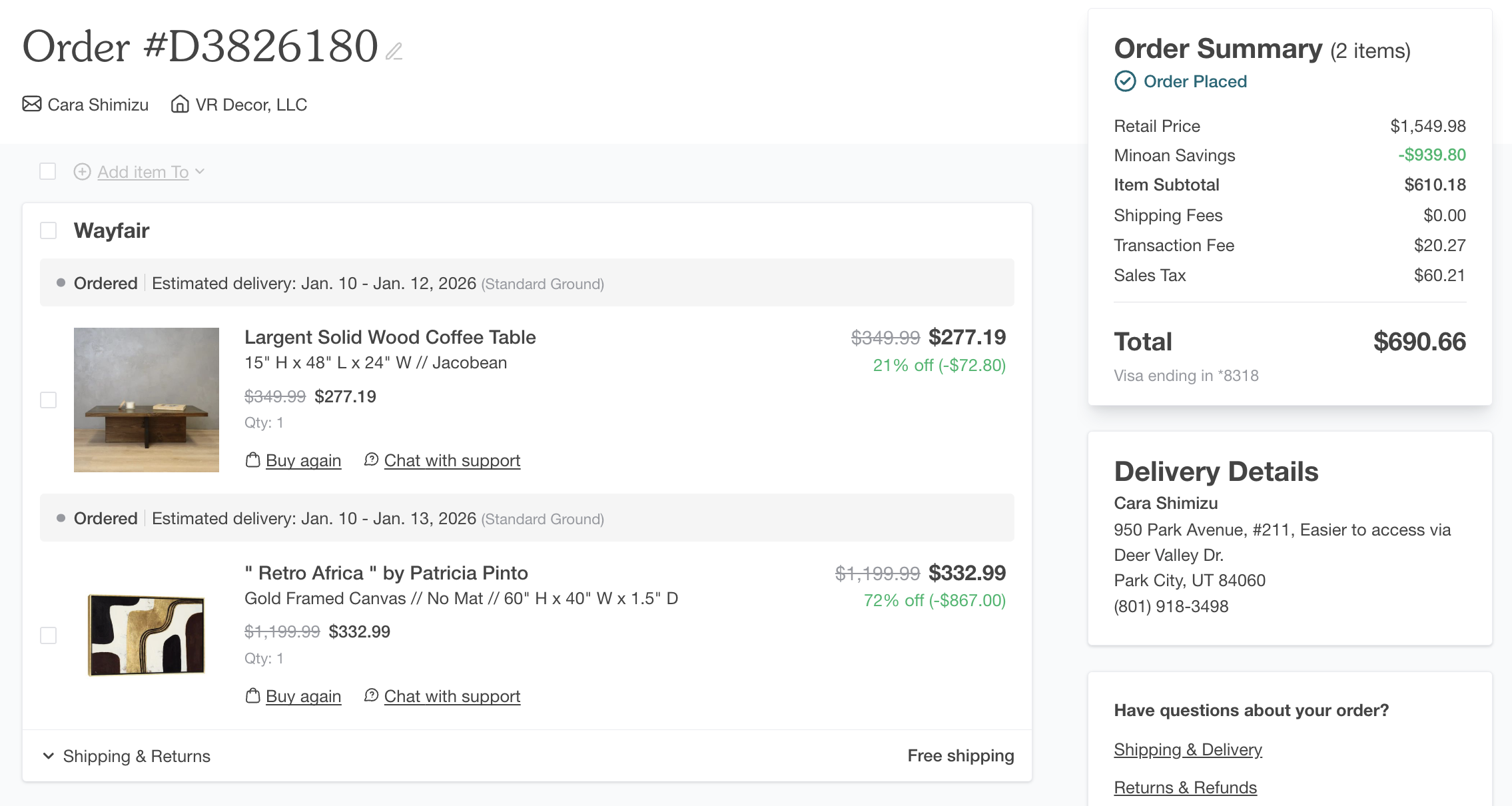Check the Retro Africa canvas item checkbox
1512x806 pixels.
[48, 635]
